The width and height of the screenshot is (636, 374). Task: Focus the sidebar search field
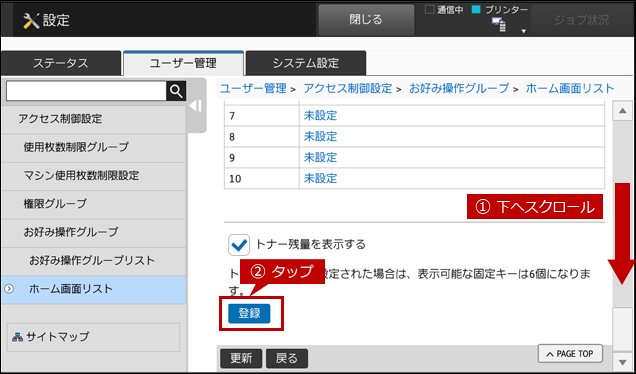(86, 91)
